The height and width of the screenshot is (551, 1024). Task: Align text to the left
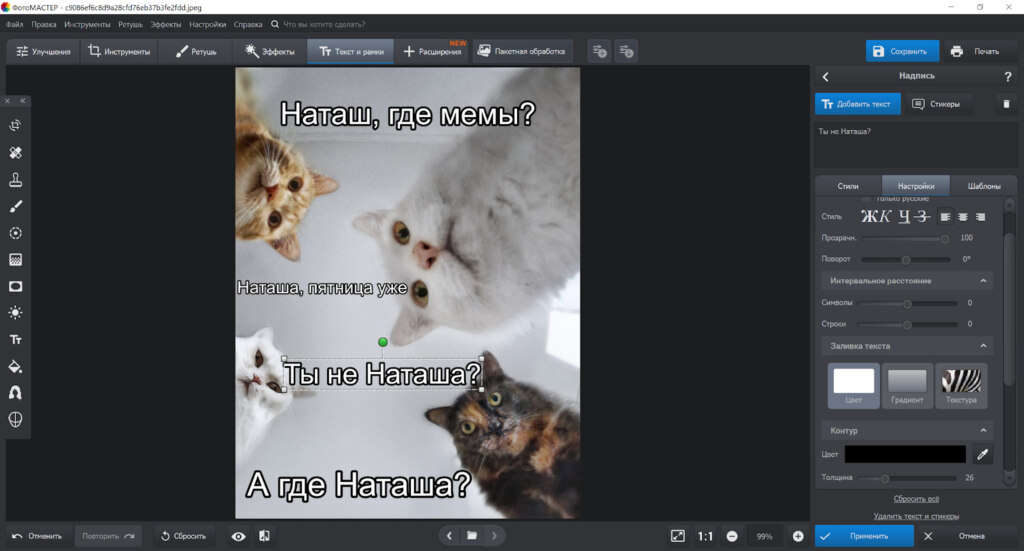tap(945, 217)
